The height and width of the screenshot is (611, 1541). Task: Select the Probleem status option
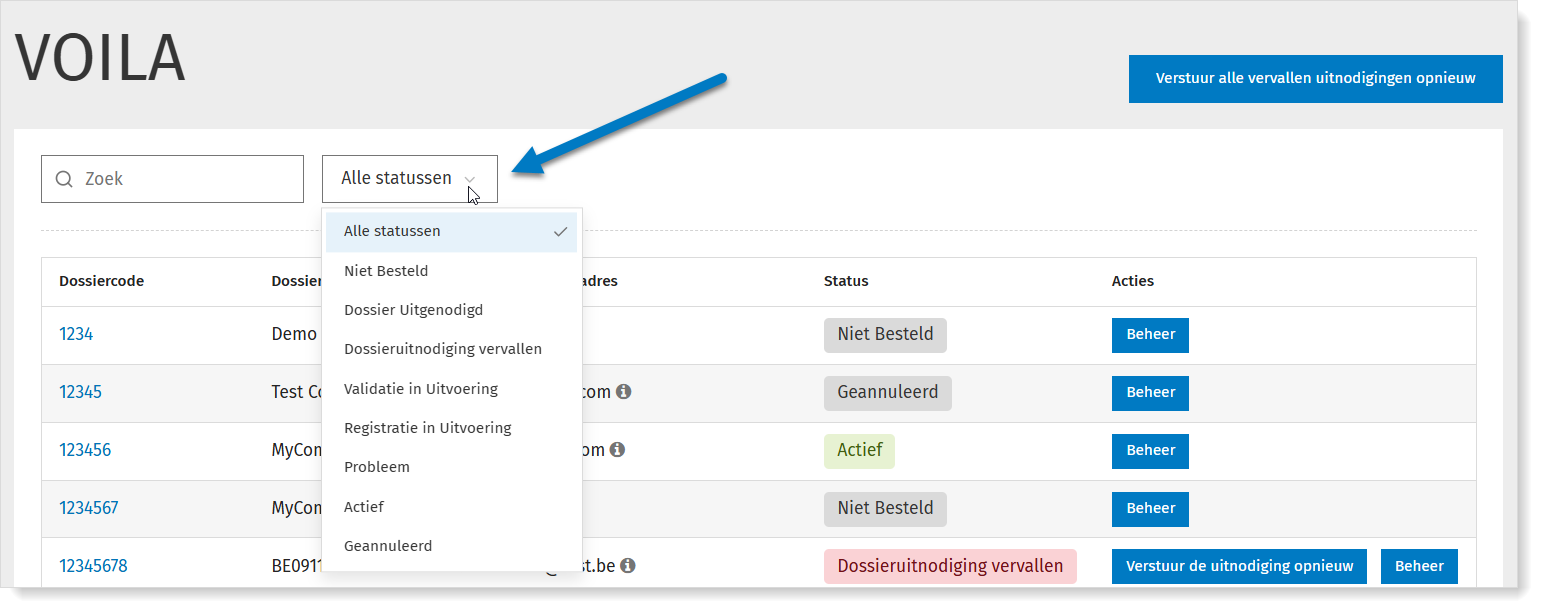tap(451, 467)
